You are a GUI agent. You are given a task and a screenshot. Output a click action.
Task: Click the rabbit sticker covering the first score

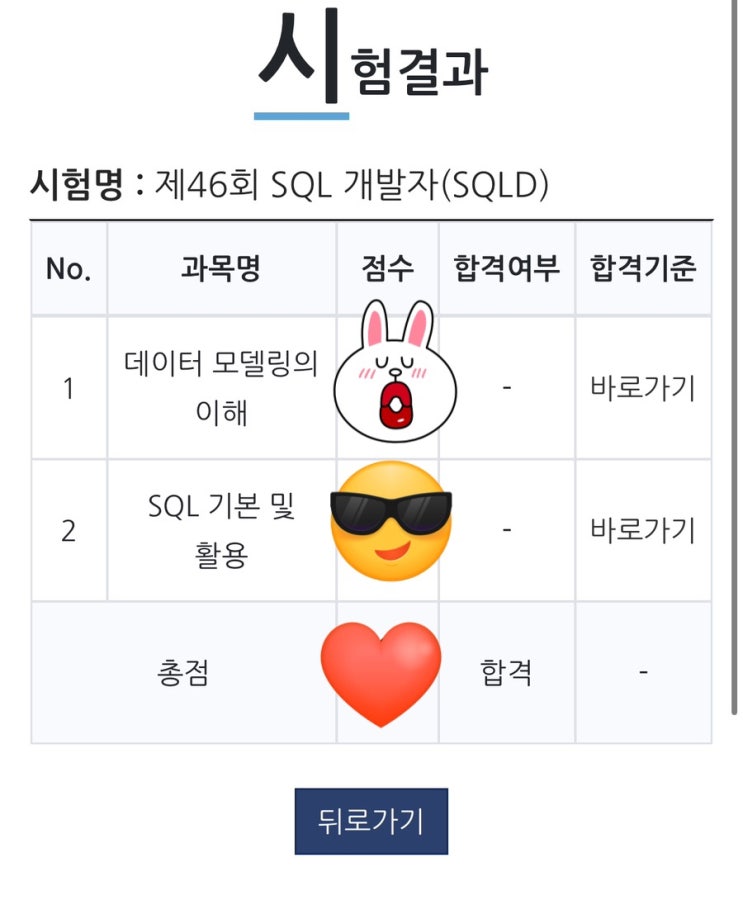(x=394, y=369)
